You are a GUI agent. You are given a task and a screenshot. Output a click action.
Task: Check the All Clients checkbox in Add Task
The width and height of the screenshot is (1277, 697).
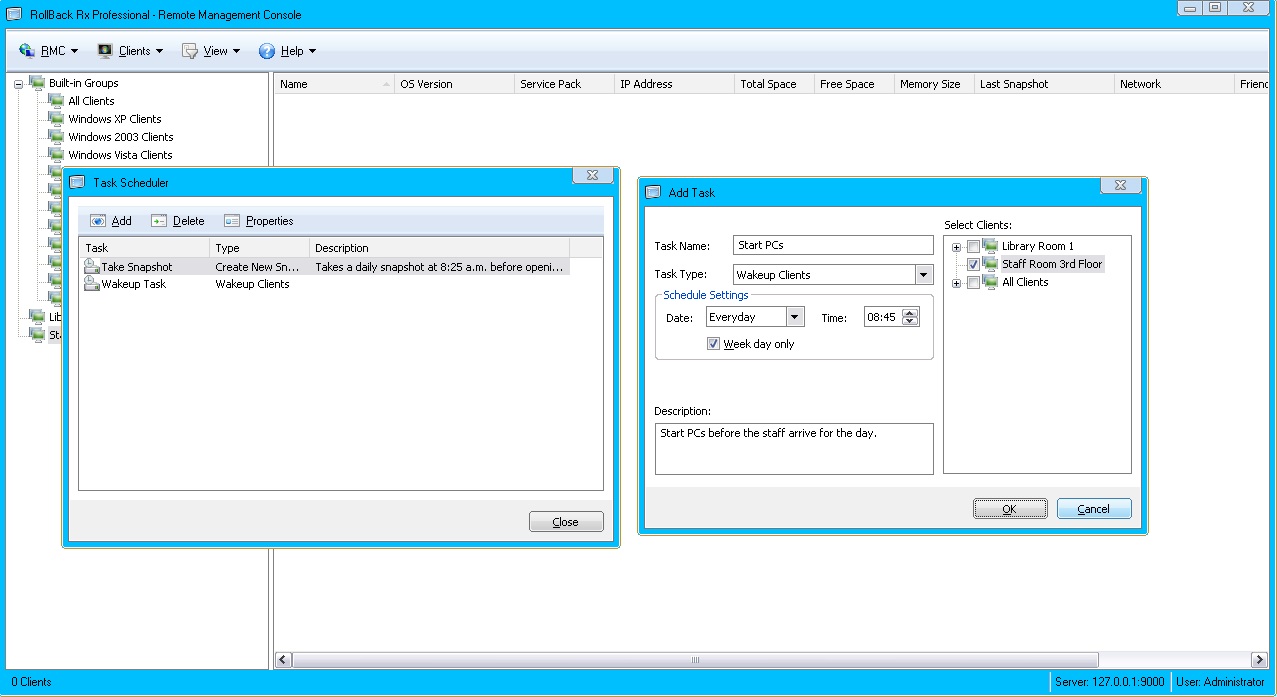tap(973, 283)
